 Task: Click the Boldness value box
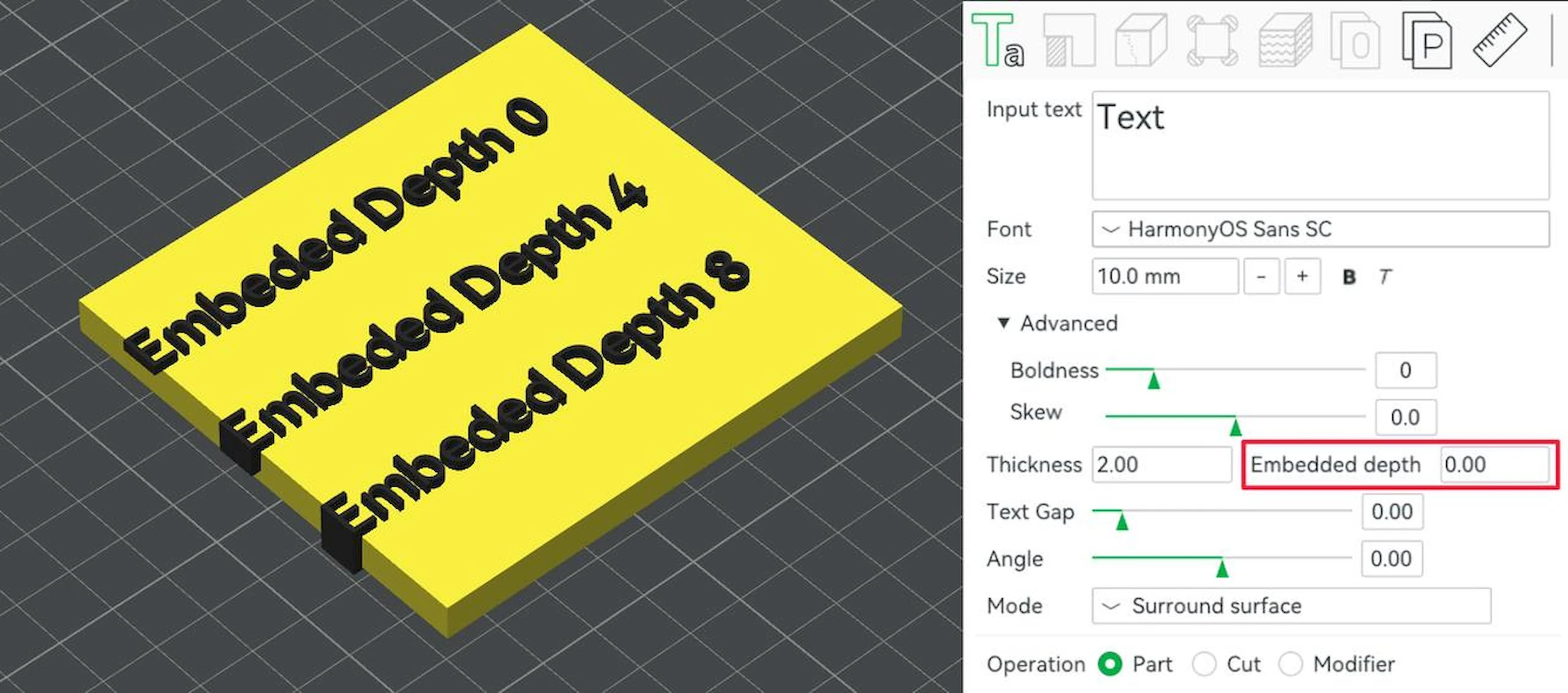[1405, 370]
